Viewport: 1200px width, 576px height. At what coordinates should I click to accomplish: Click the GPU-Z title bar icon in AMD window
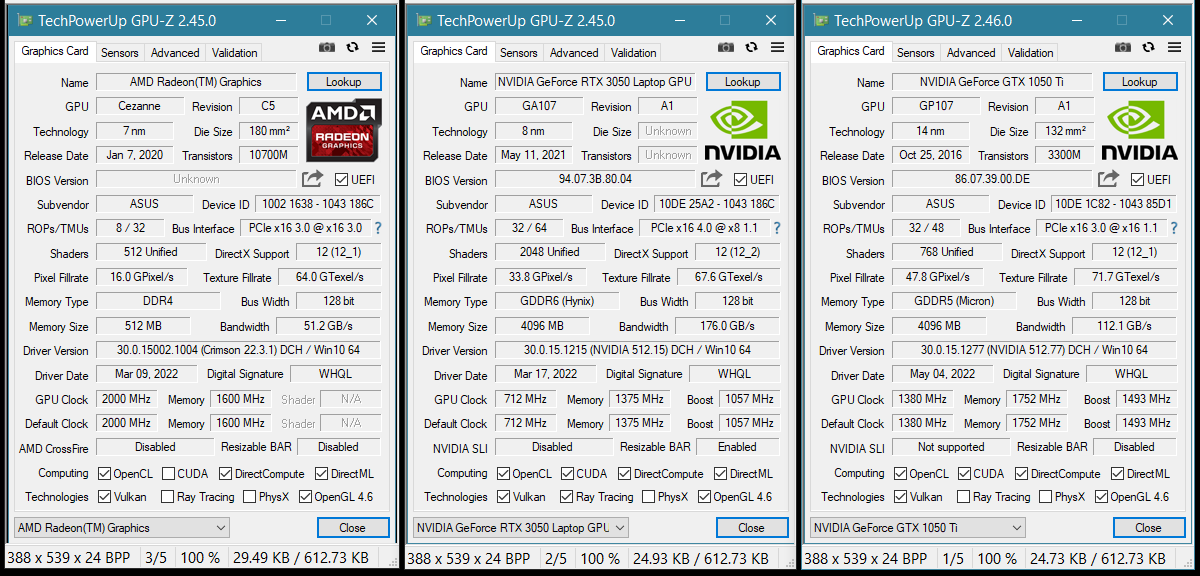click(x=26, y=21)
